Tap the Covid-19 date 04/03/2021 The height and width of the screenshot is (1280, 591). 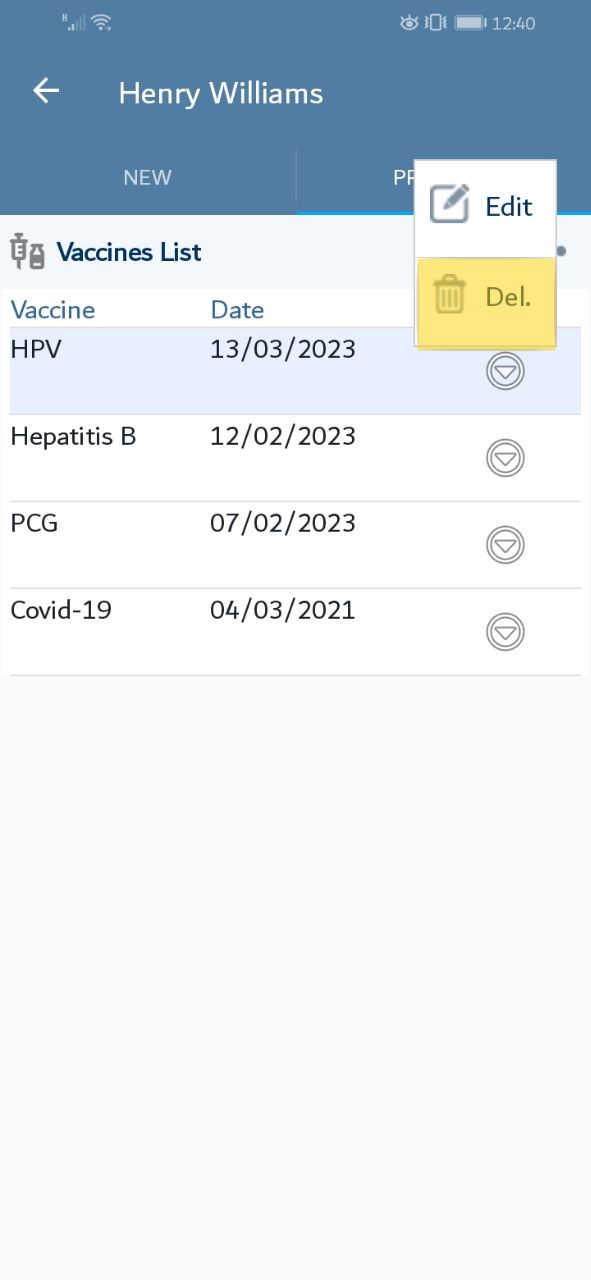[283, 610]
